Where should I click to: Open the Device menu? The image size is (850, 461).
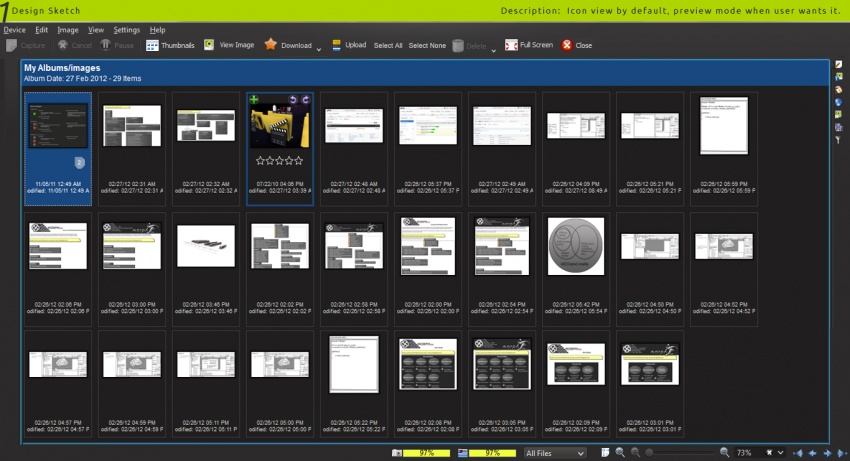[15, 30]
